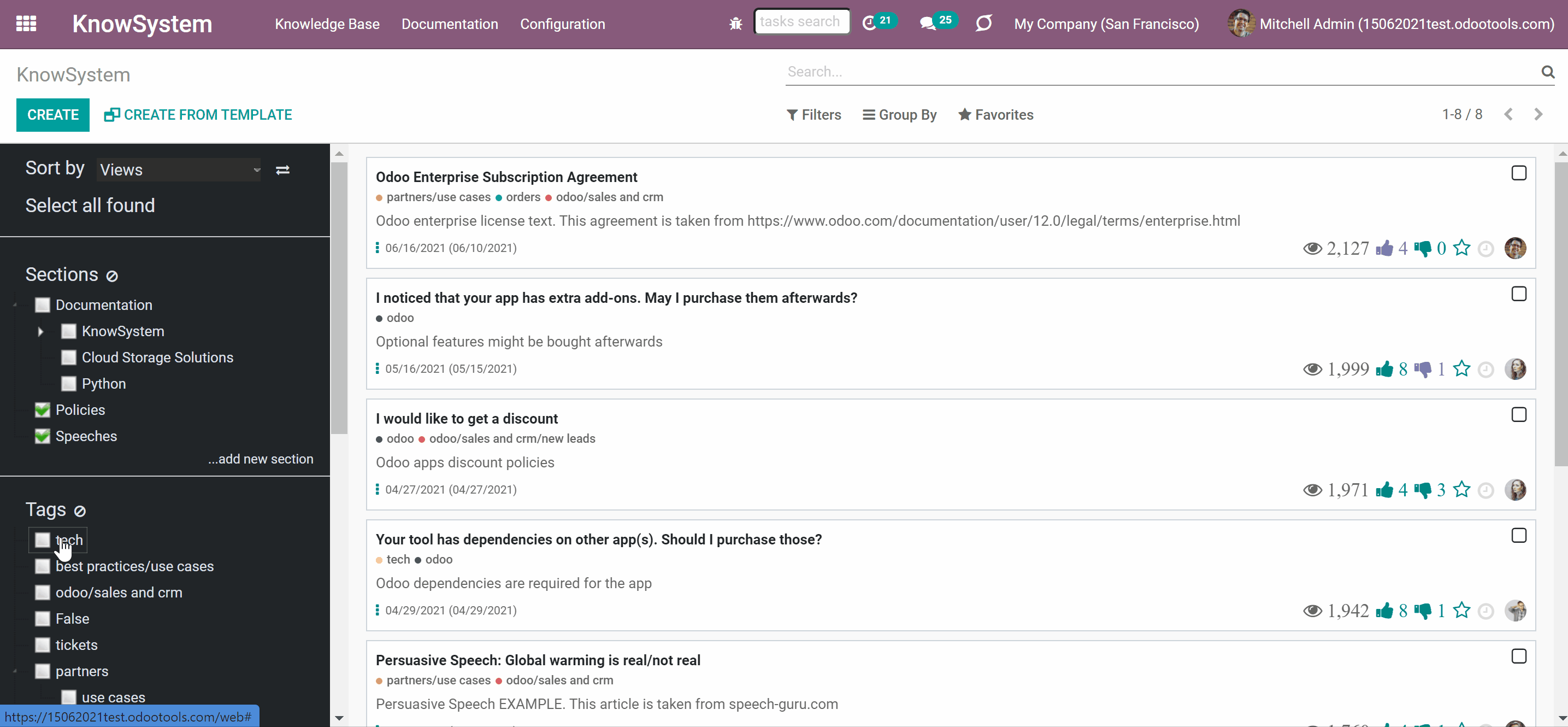Open activity clock on the Odoo Enterprise Subscription Agreement article
This screenshot has width=1568, height=727.
[1486, 248]
